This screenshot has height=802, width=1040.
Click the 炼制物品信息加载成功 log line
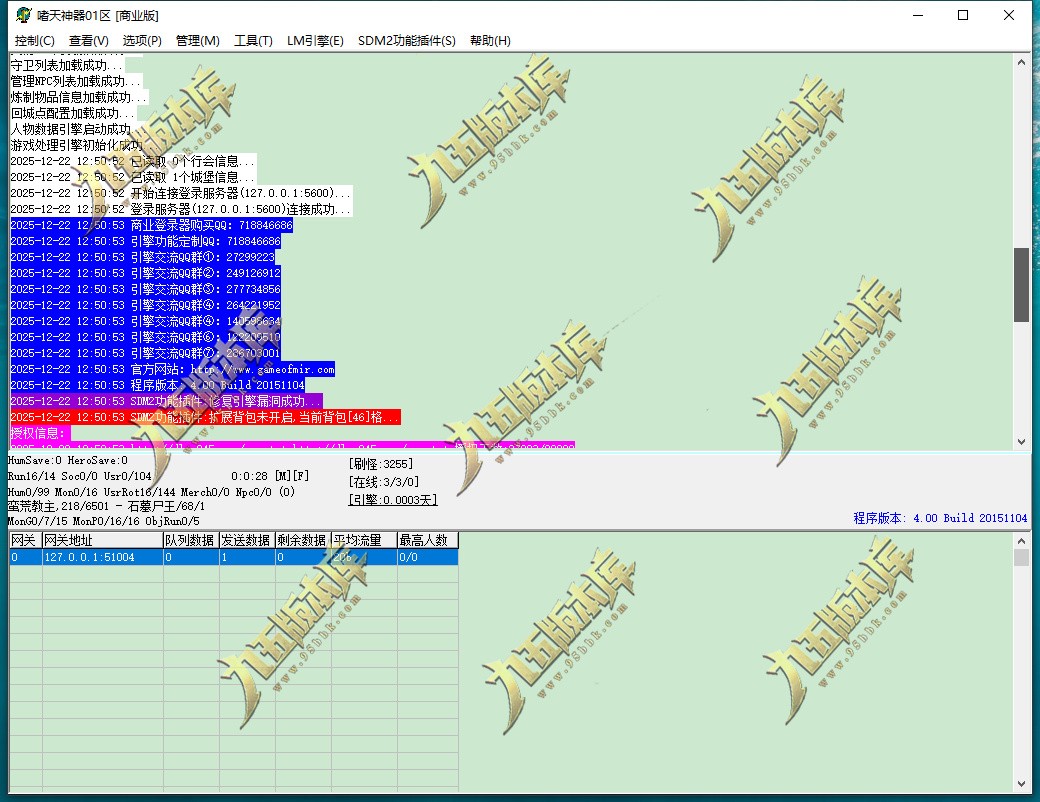(78, 98)
